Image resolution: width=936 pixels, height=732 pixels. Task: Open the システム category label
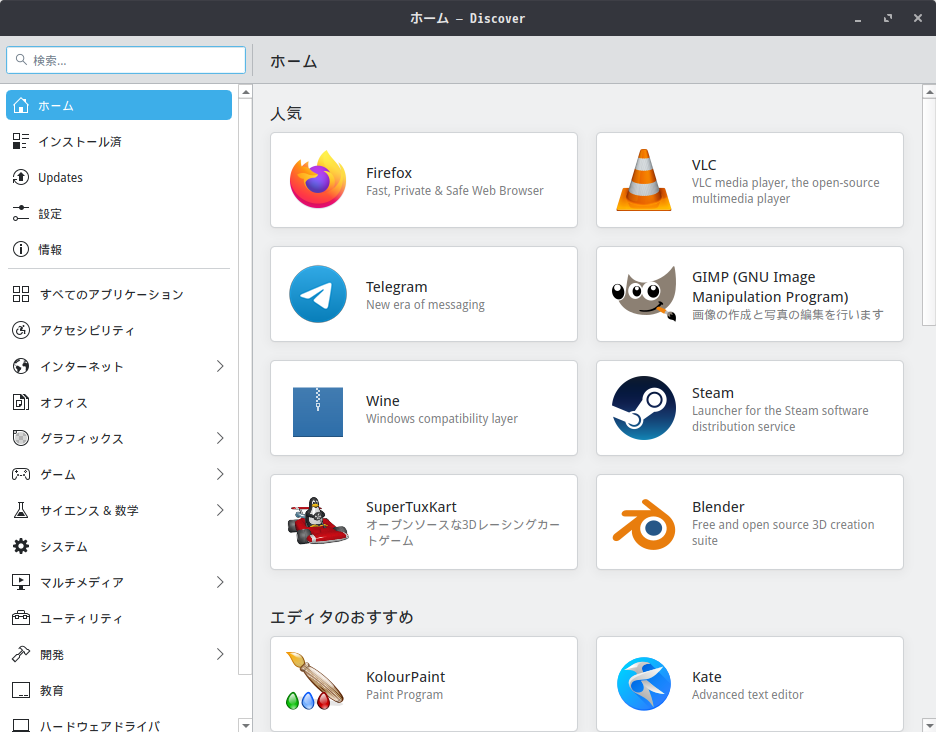[64, 546]
